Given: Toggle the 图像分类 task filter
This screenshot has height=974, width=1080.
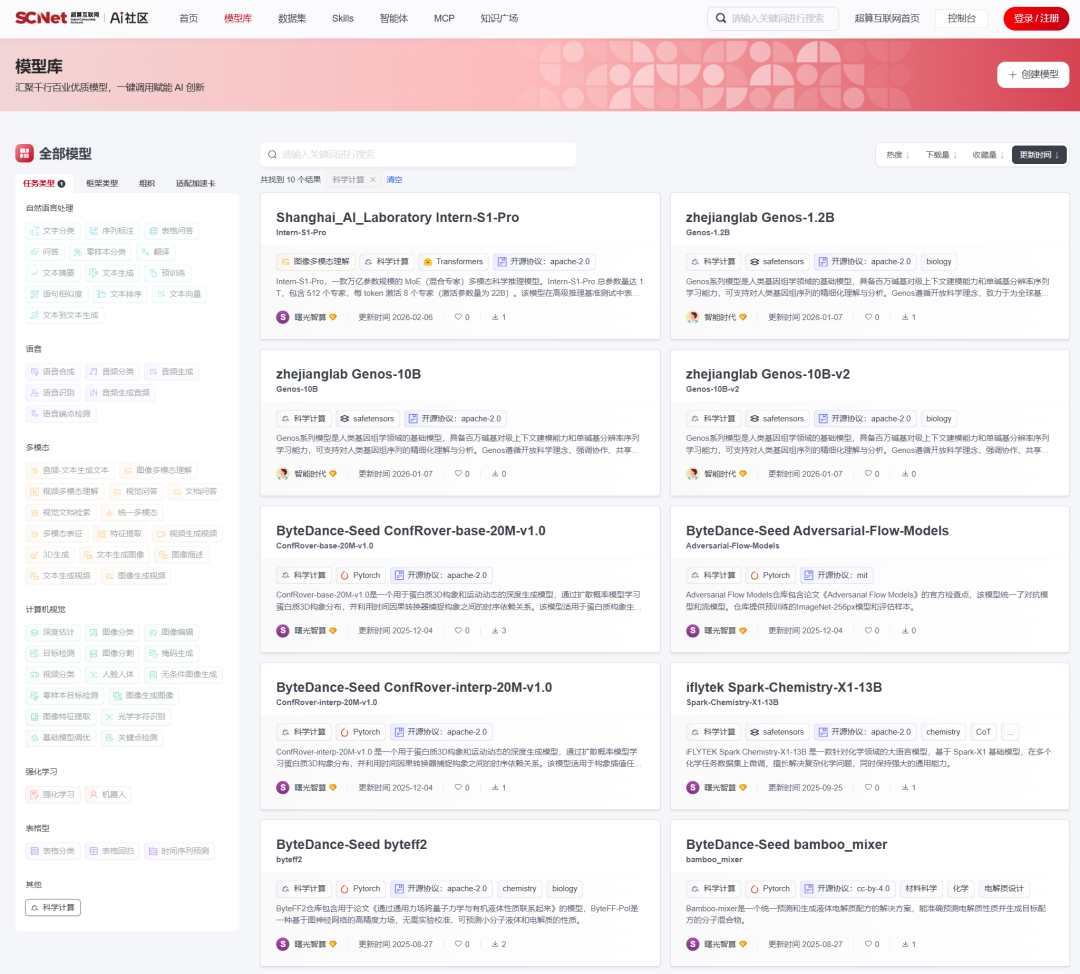Looking at the screenshot, I should 112,632.
